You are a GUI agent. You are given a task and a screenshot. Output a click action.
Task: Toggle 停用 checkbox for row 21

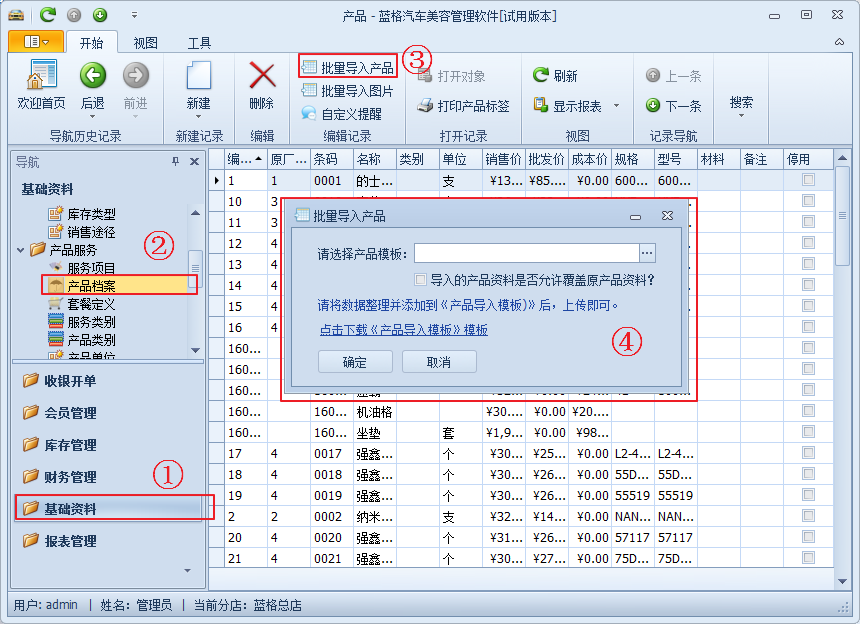pos(808,558)
